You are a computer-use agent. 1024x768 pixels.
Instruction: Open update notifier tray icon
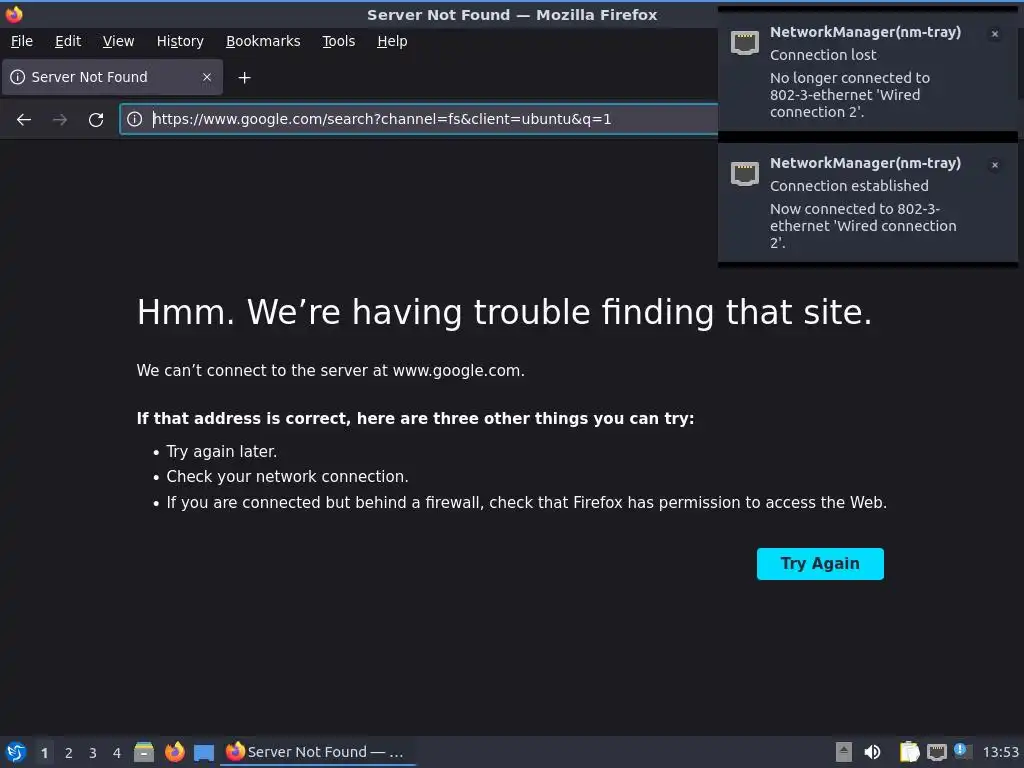pos(962,751)
